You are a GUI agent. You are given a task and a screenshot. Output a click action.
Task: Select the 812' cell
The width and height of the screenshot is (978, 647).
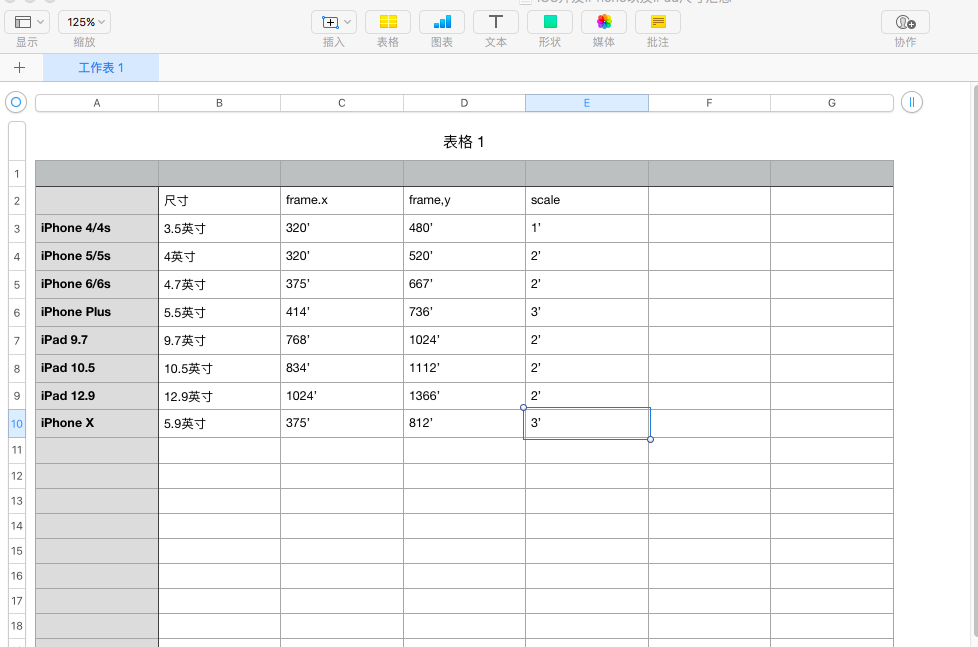(x=464, y=424)
